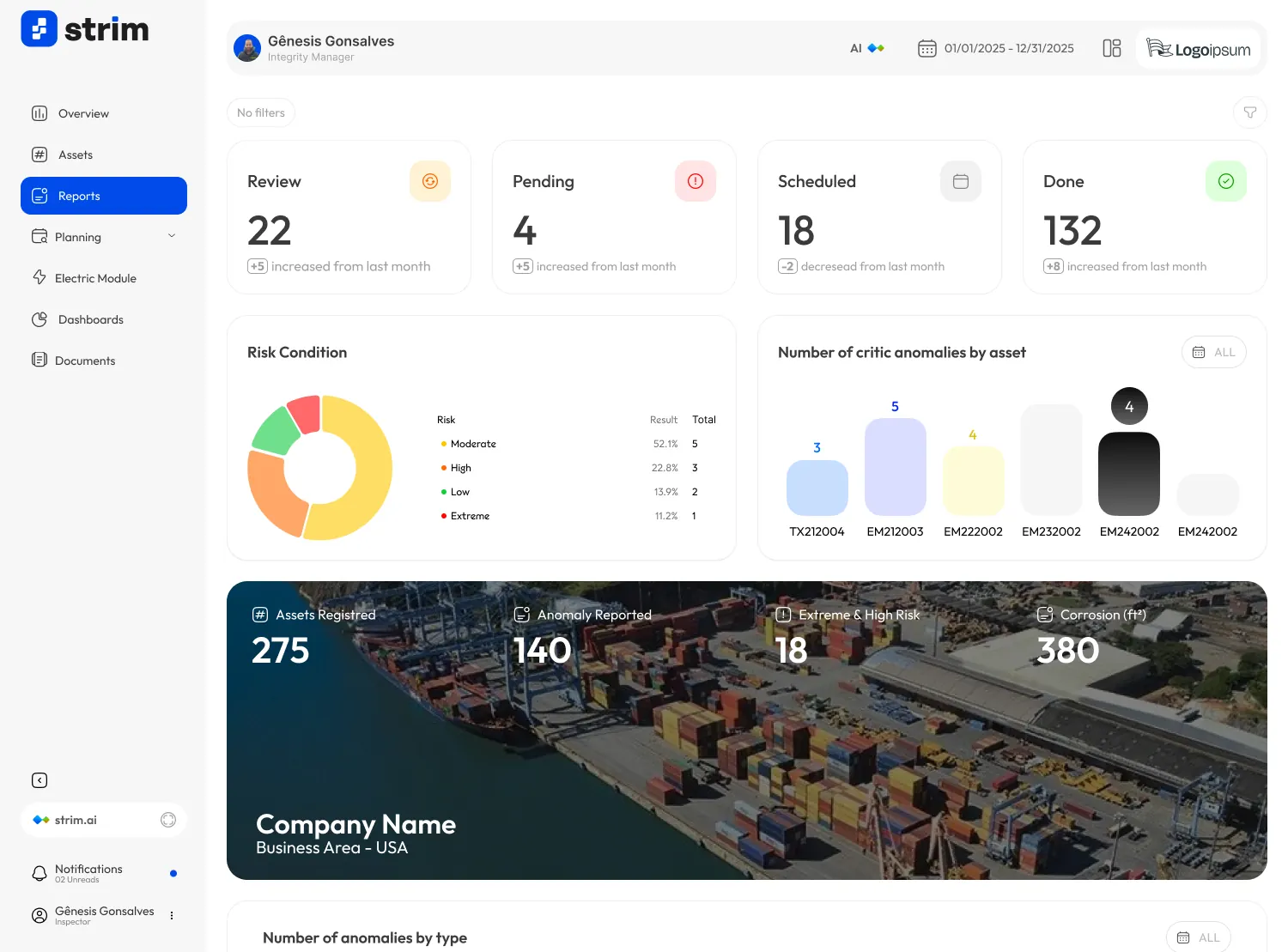Screen dimensions: 1288x952
Task: Collapse sidebar with the back arrow icon
Action: point(39,780)
